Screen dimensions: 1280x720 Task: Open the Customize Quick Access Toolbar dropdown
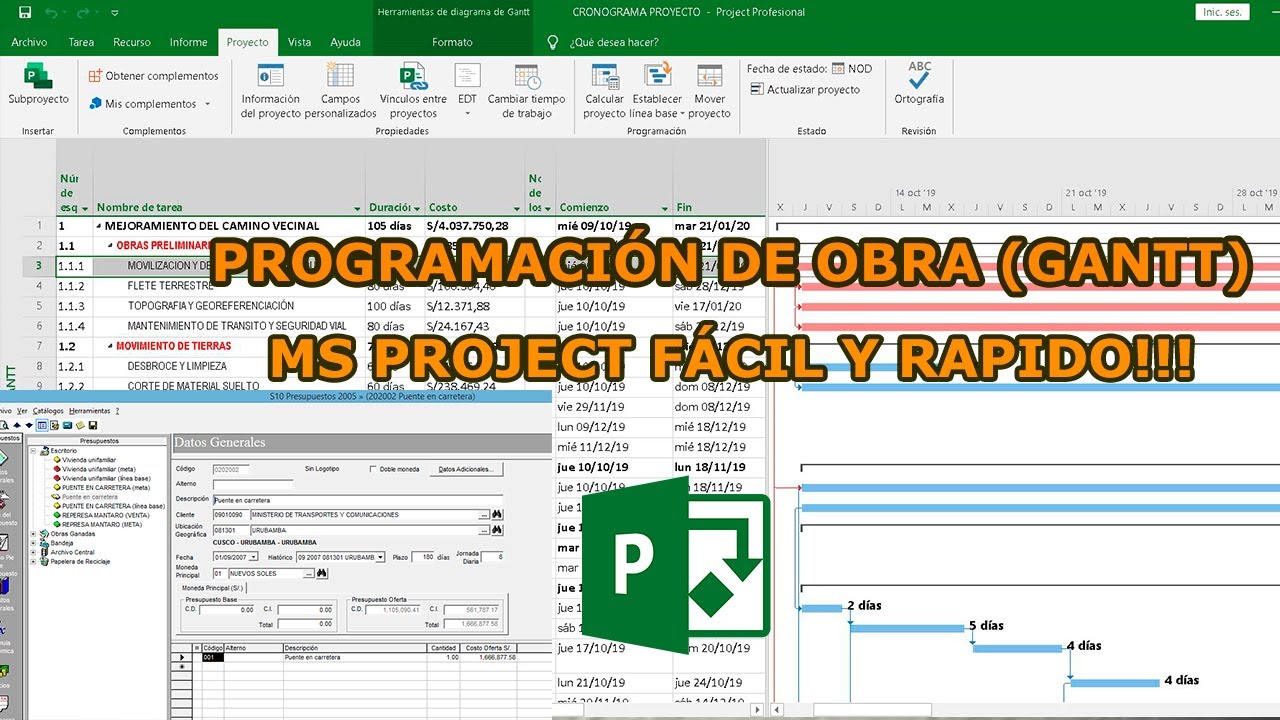115,13
